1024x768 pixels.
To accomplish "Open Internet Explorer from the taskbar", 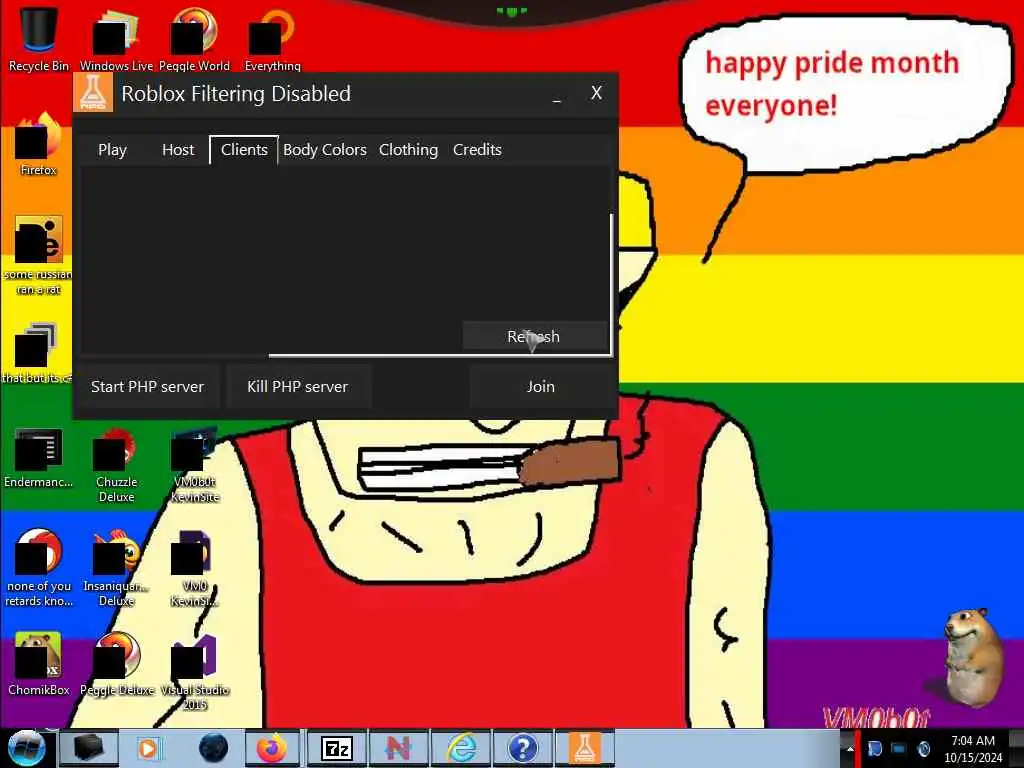I will 461,748.
